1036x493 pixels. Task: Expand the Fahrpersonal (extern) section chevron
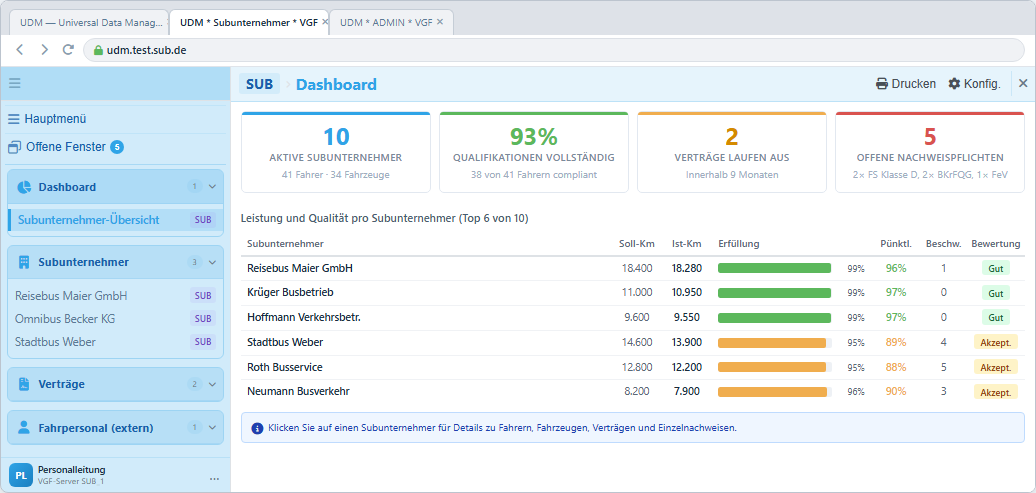pos(212,428)
